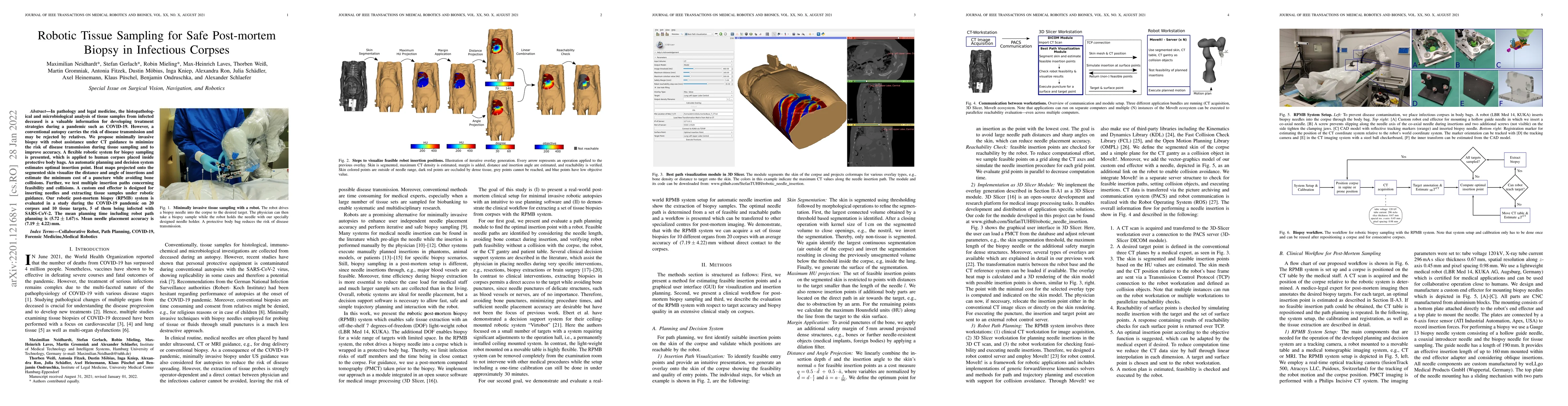1568x406 pixels.
Task: Click the 'Not reachable' legend swatch
Action: point(576,149)
